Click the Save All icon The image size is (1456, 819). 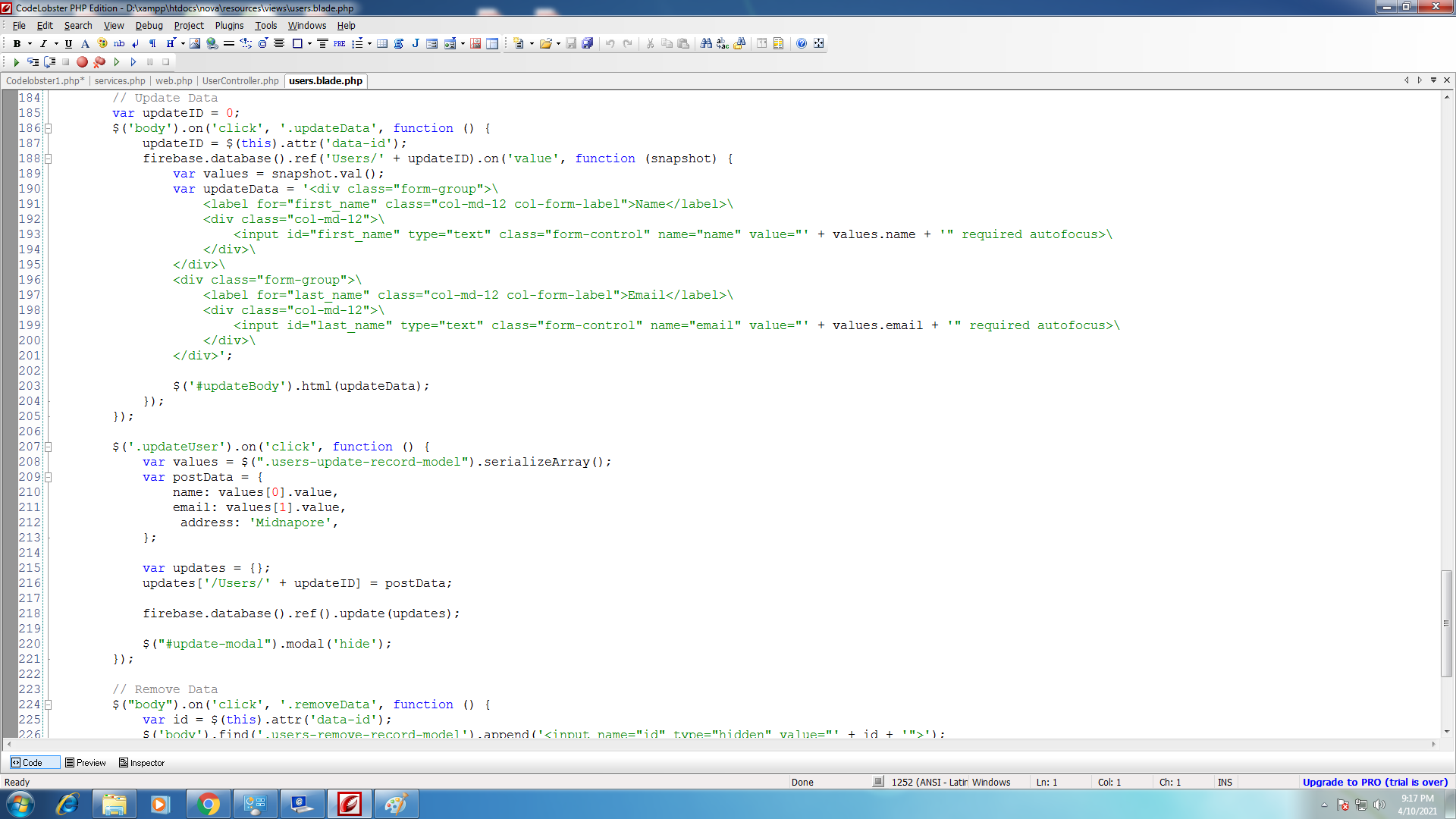pyautogui.click(x=588, y=43)
